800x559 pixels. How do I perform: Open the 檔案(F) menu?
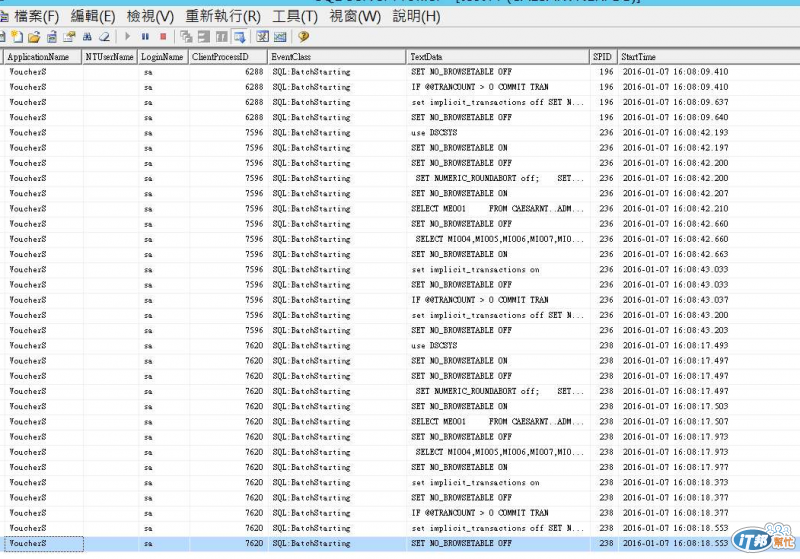pos(36,17)
